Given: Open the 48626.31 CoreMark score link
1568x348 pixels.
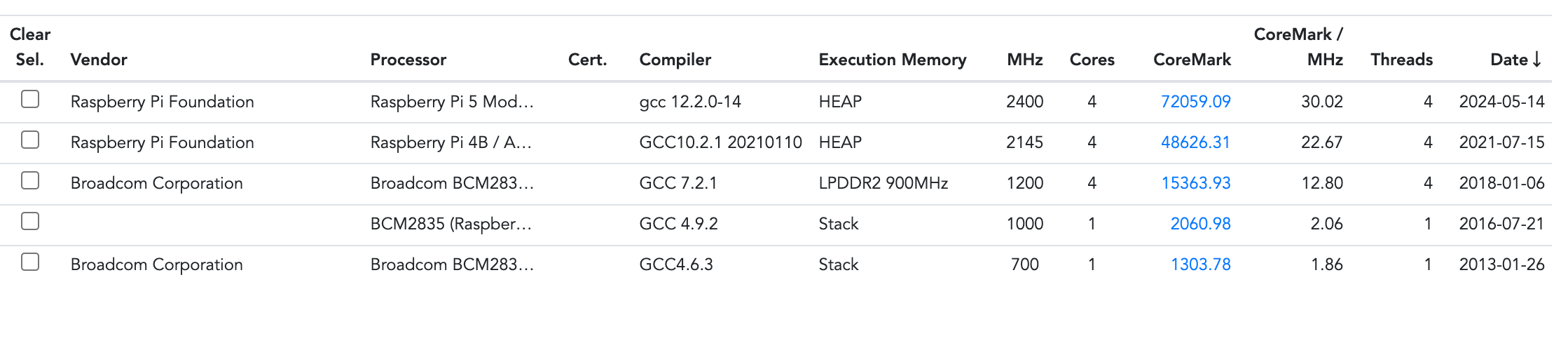Looking at the screenshot, I should [1195, 142].
